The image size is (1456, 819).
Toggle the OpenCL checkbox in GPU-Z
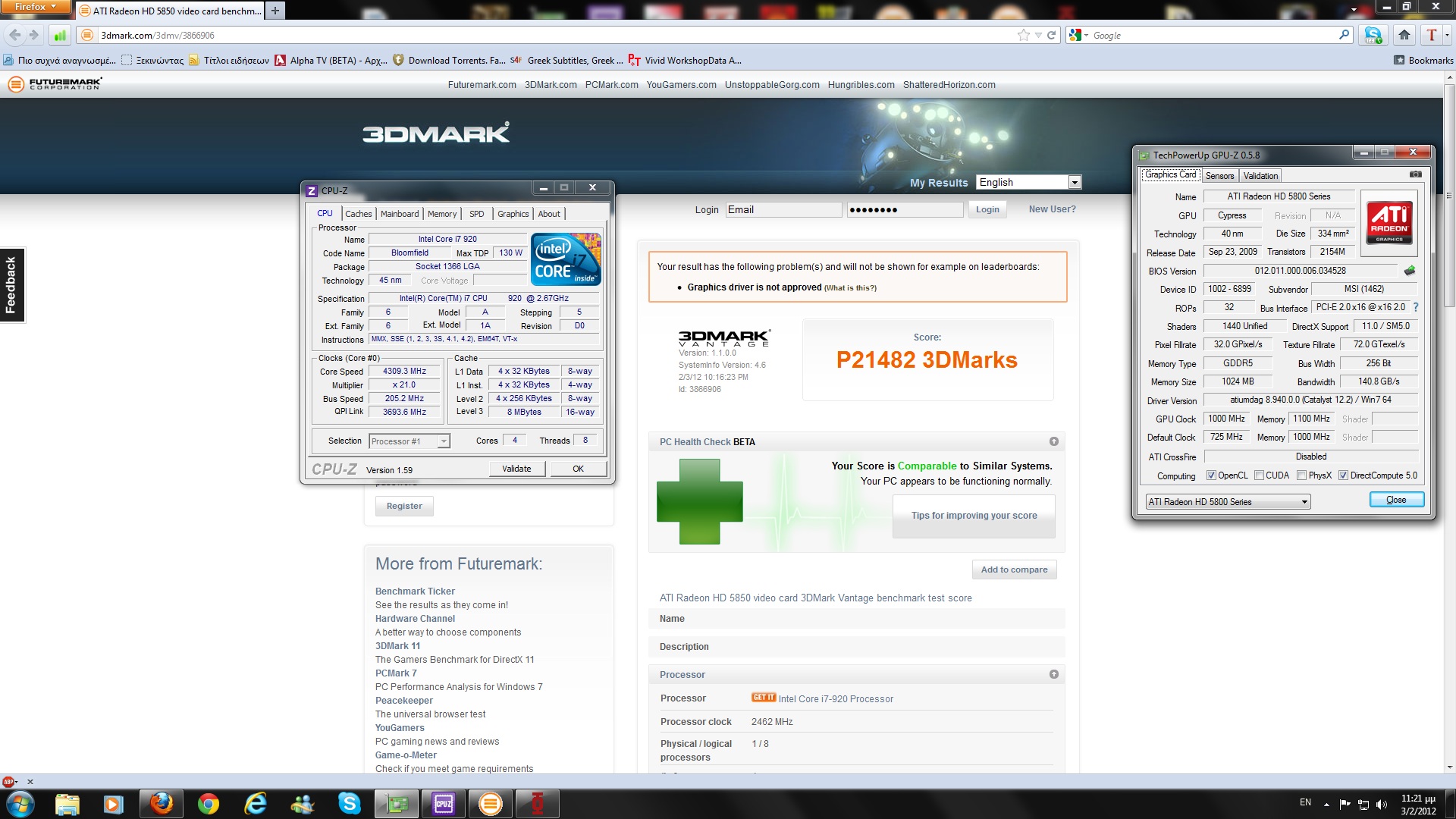1211,475
